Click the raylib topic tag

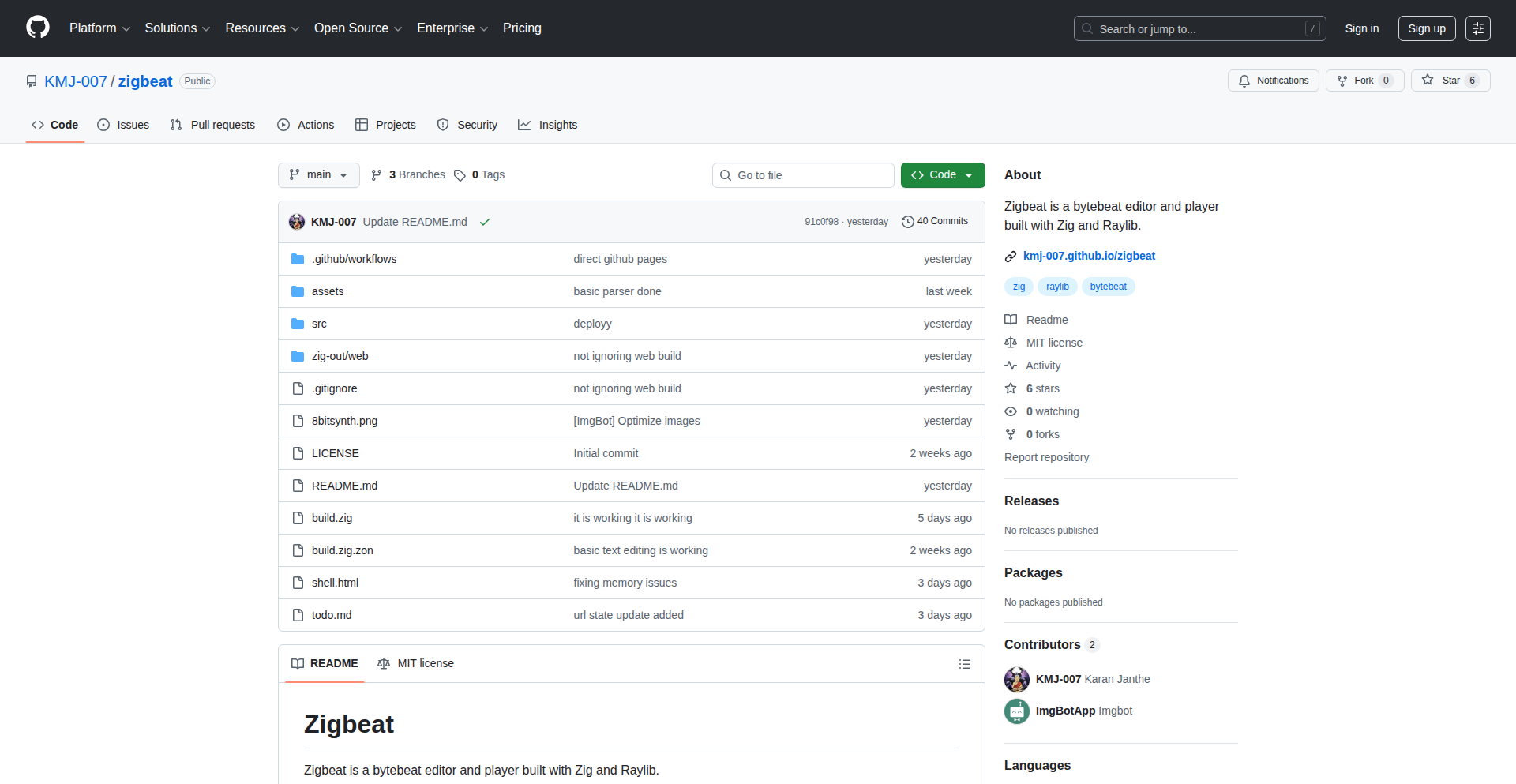coord(1057,287)
